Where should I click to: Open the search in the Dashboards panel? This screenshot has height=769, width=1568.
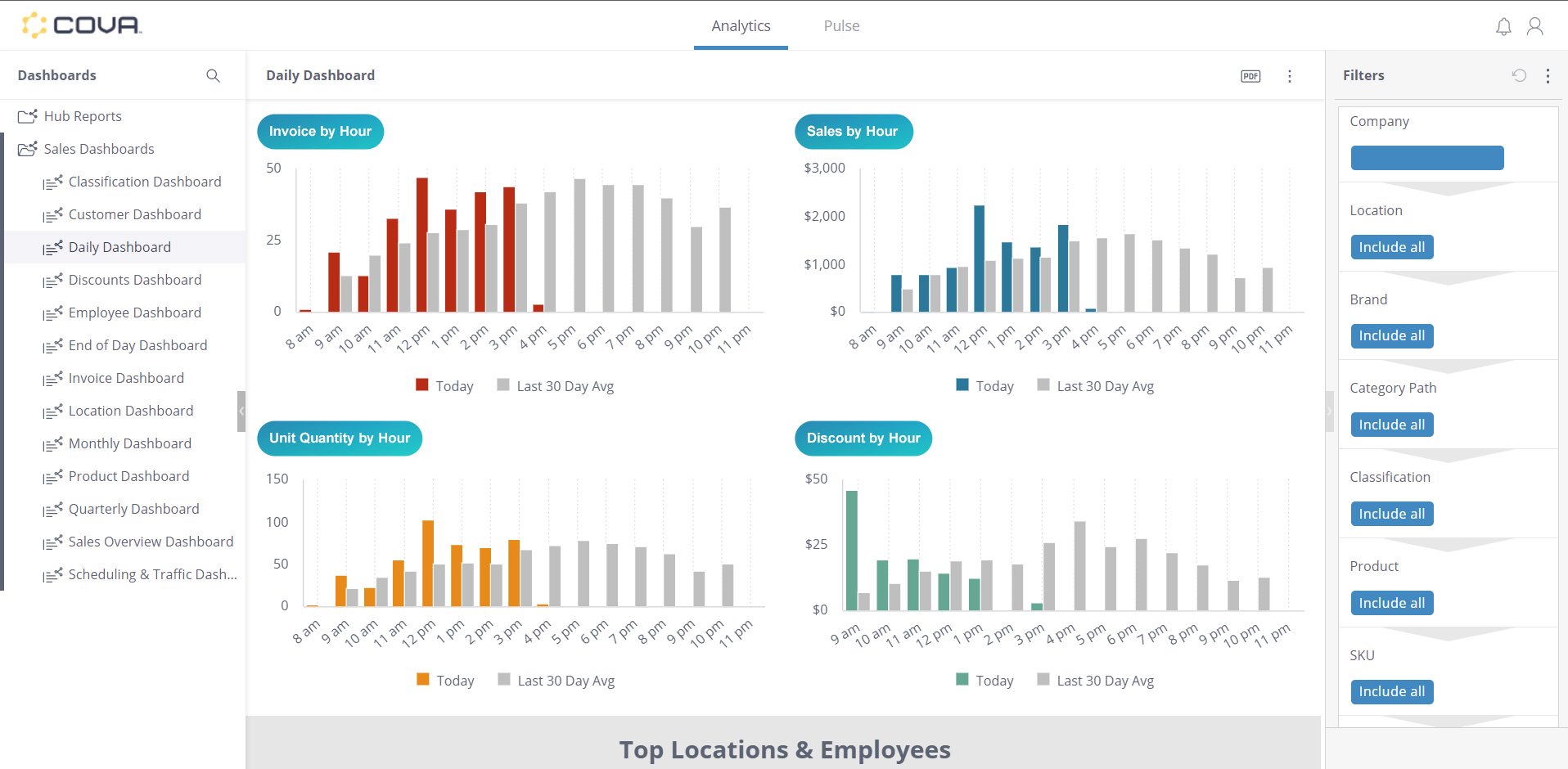pos(212,75)
